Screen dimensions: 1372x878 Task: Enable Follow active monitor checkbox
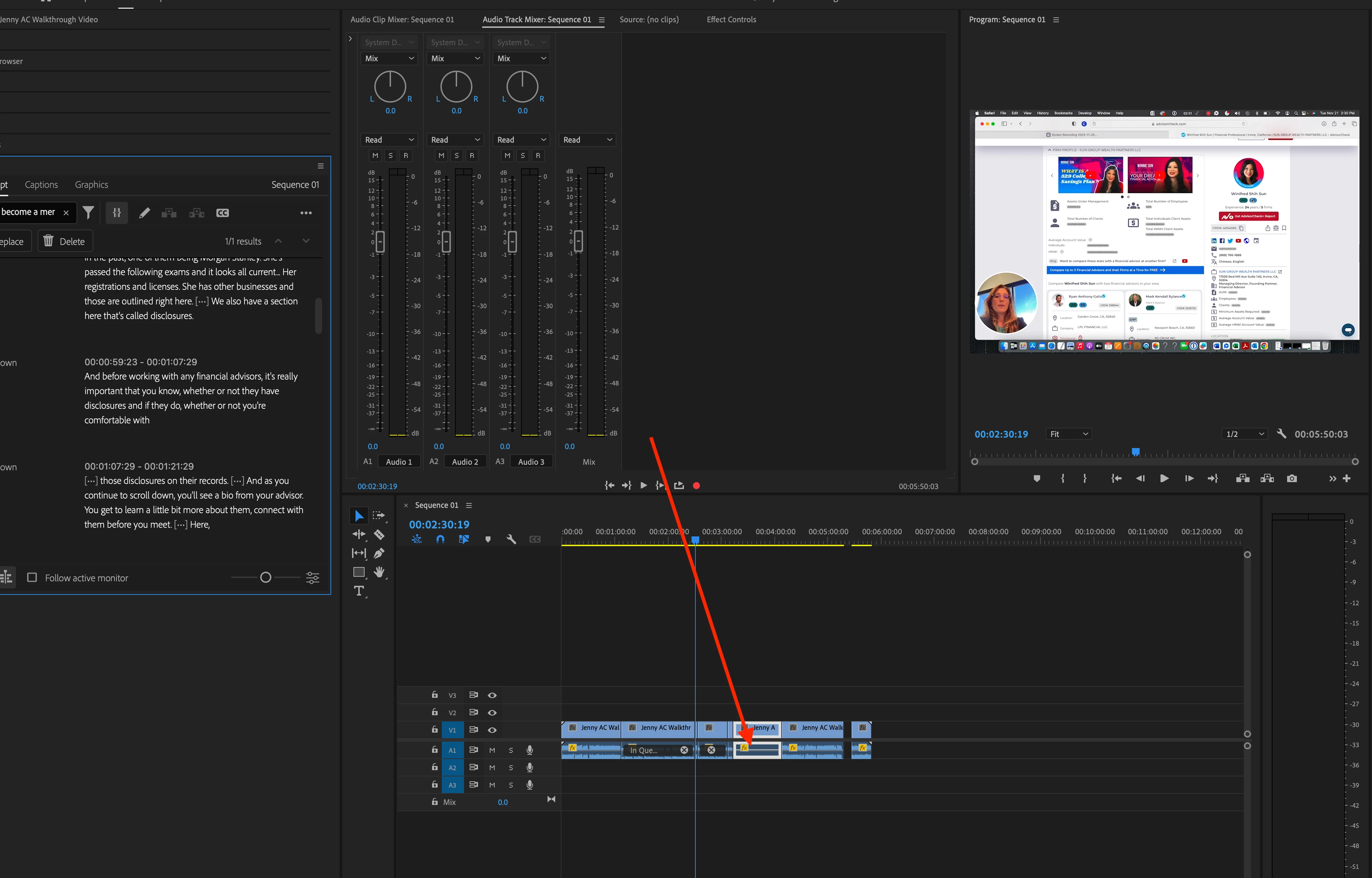point(32,577)
